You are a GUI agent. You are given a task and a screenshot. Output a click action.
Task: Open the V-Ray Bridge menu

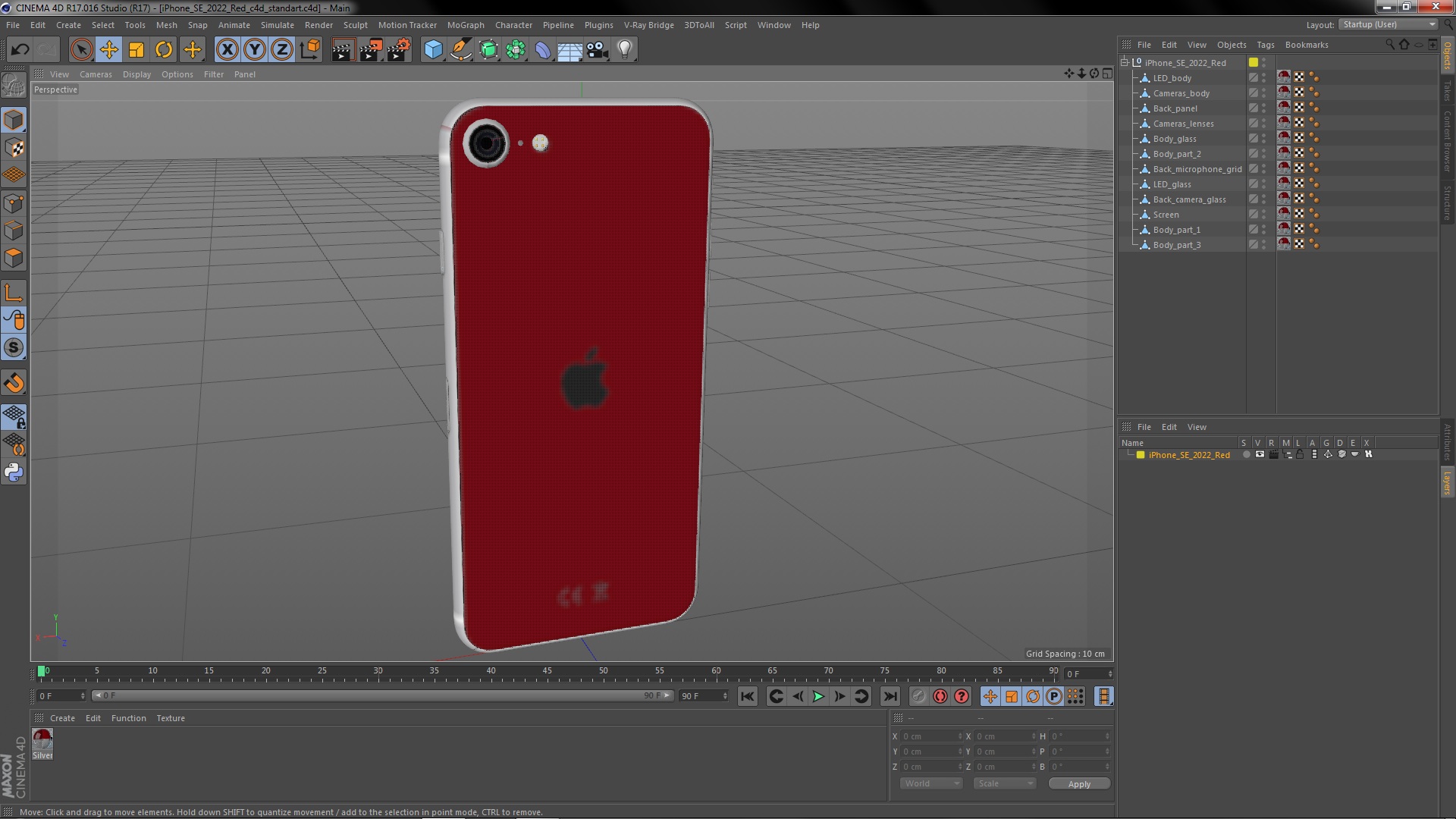pyautogui.click(x=648, y=25)
